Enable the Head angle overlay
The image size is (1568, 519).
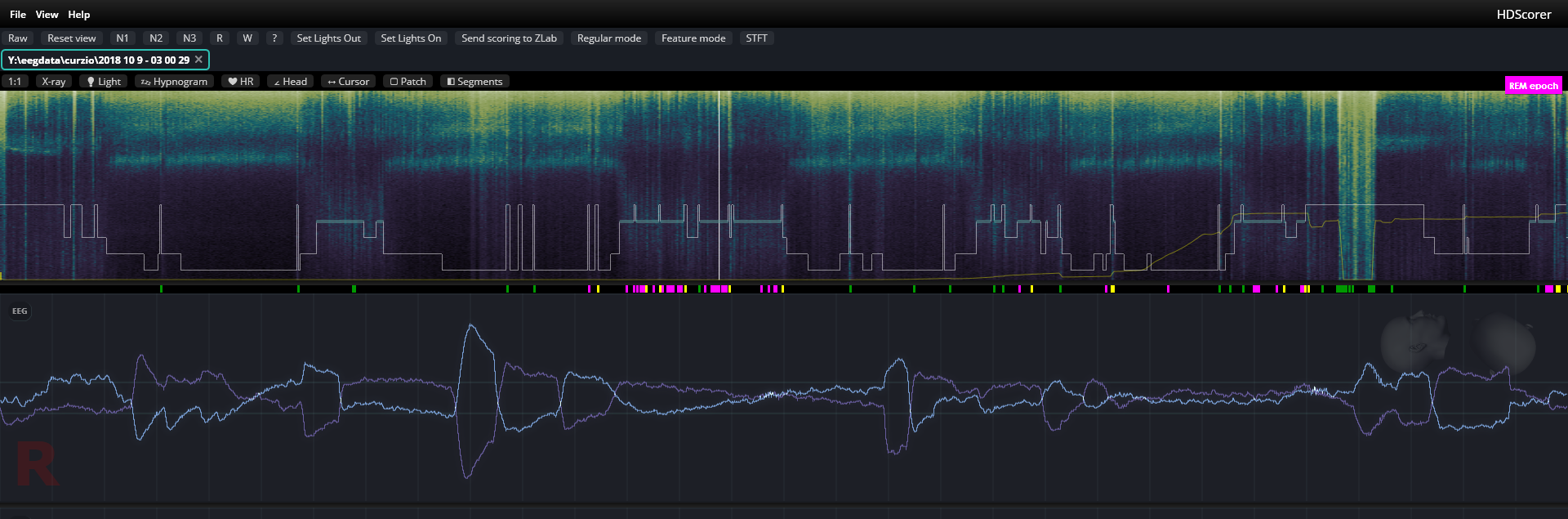(x=290, y=82)
